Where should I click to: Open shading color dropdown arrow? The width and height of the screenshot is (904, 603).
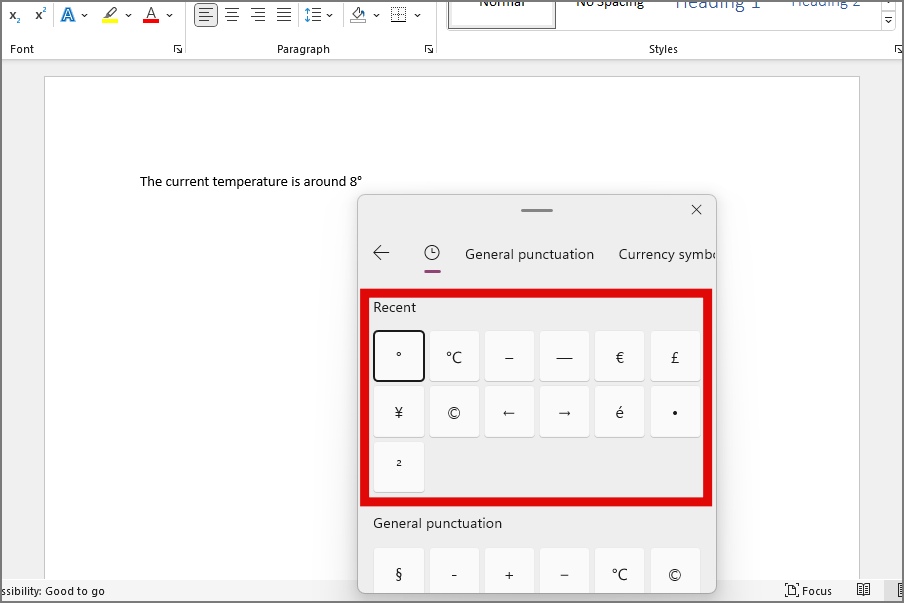tap(376, 16)
